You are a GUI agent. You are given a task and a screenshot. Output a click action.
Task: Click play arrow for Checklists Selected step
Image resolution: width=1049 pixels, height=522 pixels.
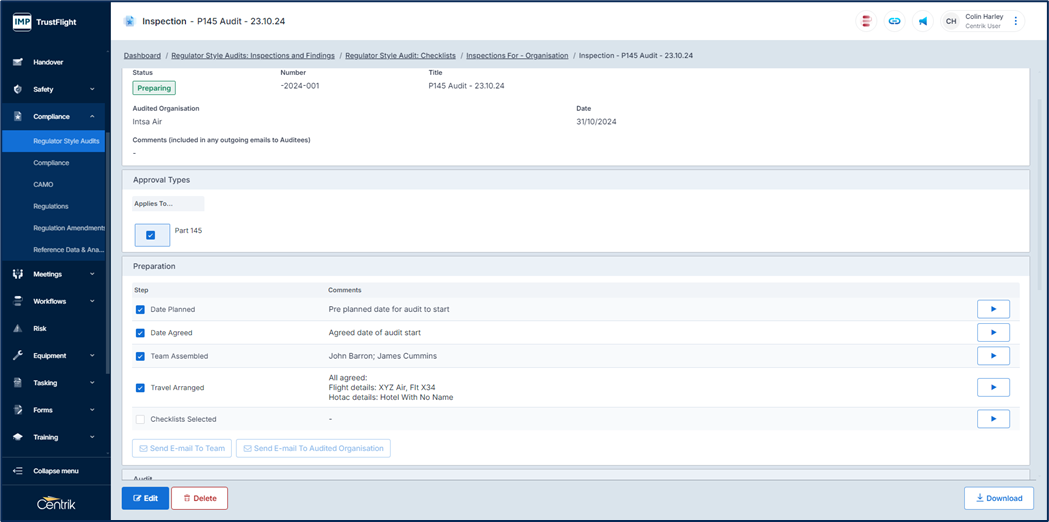tap(992, 419)
